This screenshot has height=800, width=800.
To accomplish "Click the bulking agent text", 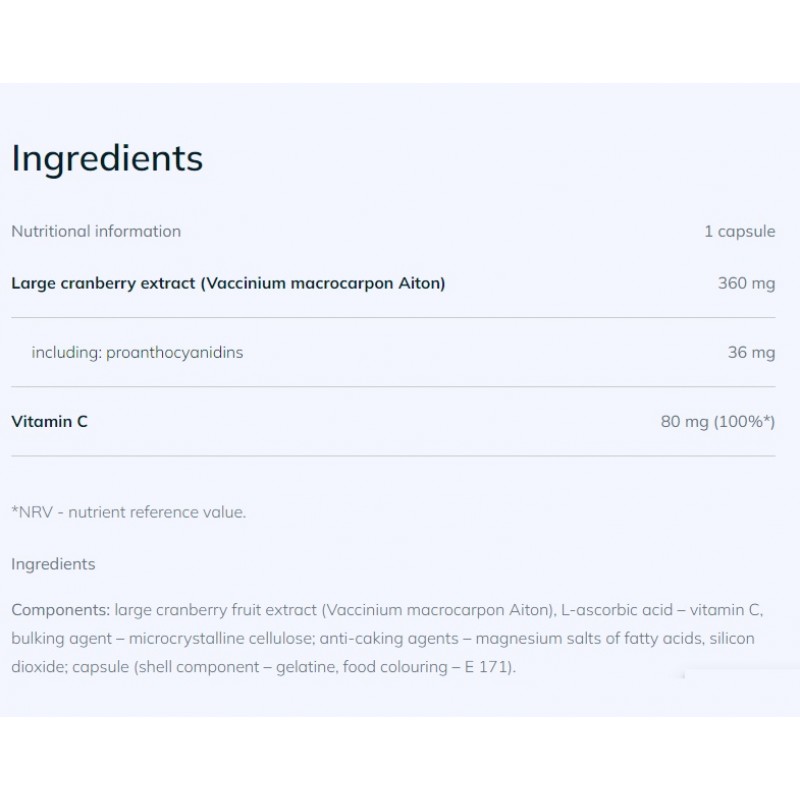I will coord(58,638).
